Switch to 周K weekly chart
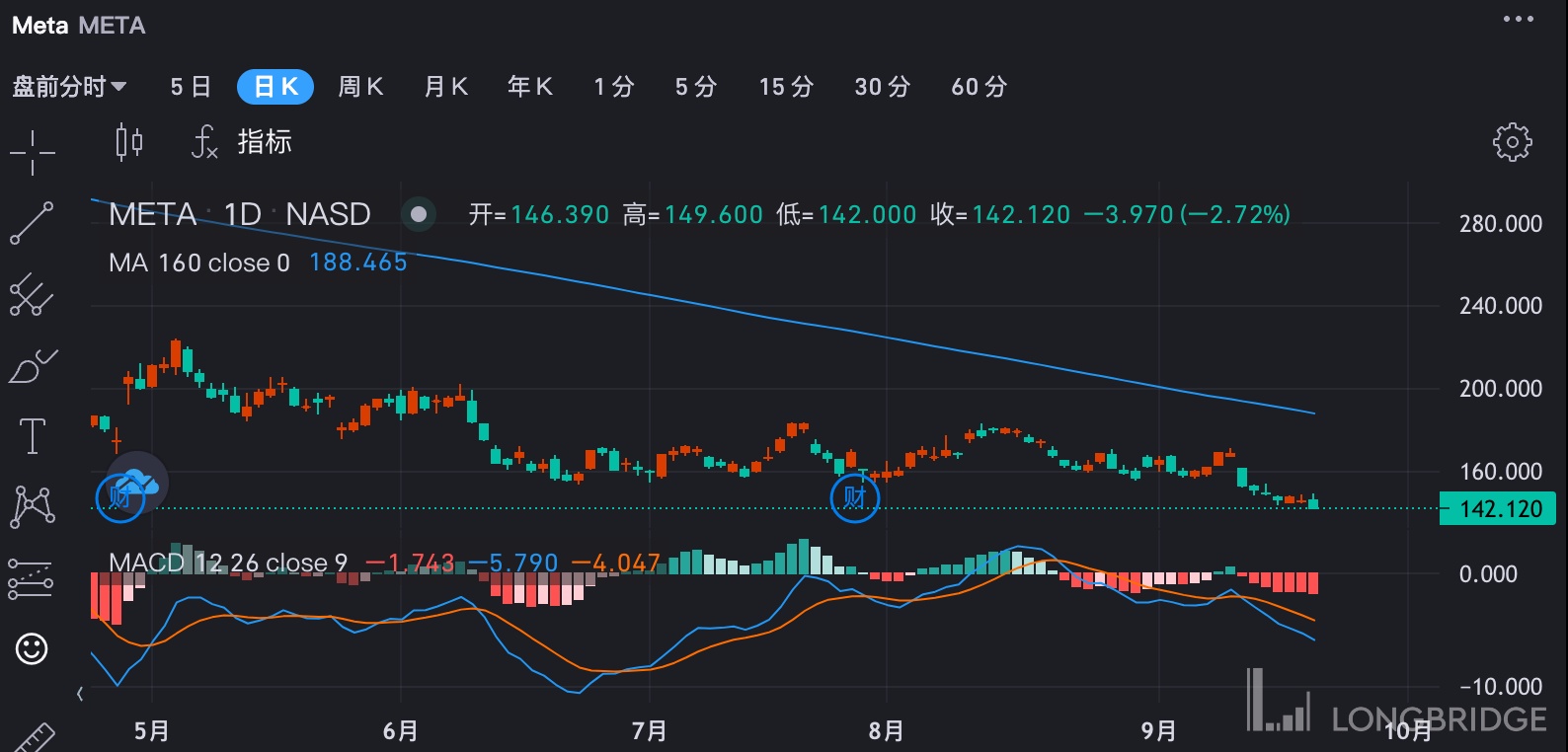The height and width of the screenshot is (752, 1568). tap(360, 87)
